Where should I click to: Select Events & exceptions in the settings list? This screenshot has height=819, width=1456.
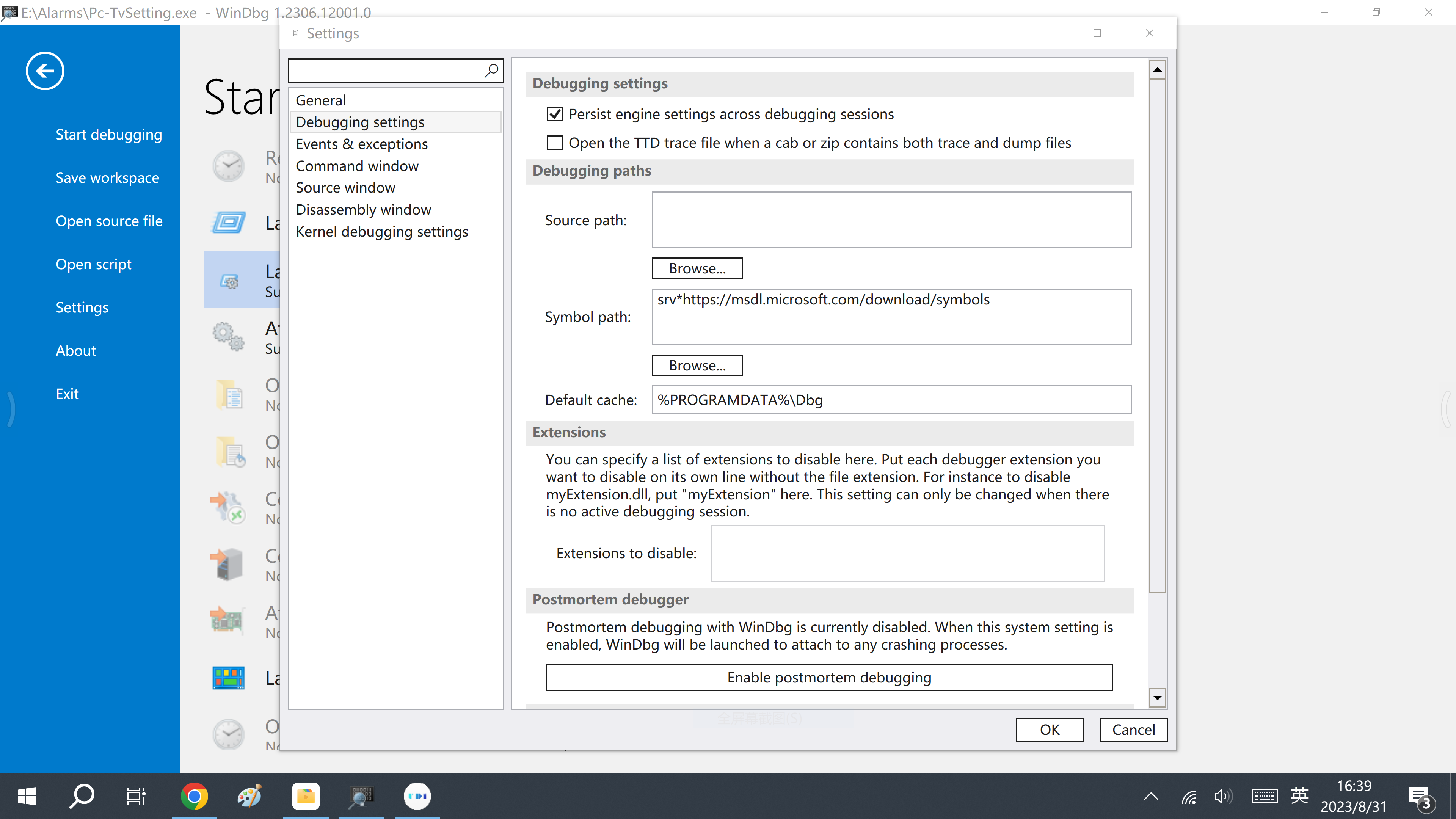tap(362, 144)
